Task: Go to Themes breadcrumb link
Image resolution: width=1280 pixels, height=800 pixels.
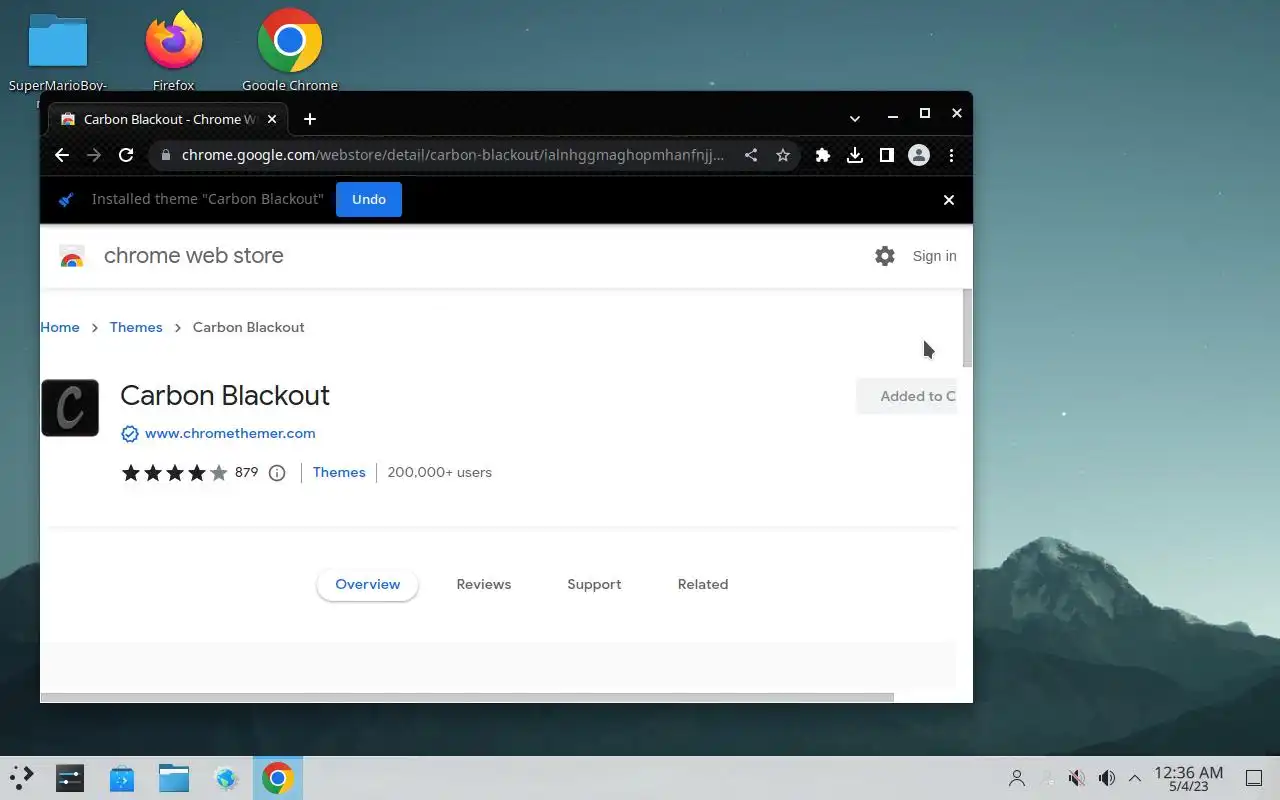Action: 136,327
